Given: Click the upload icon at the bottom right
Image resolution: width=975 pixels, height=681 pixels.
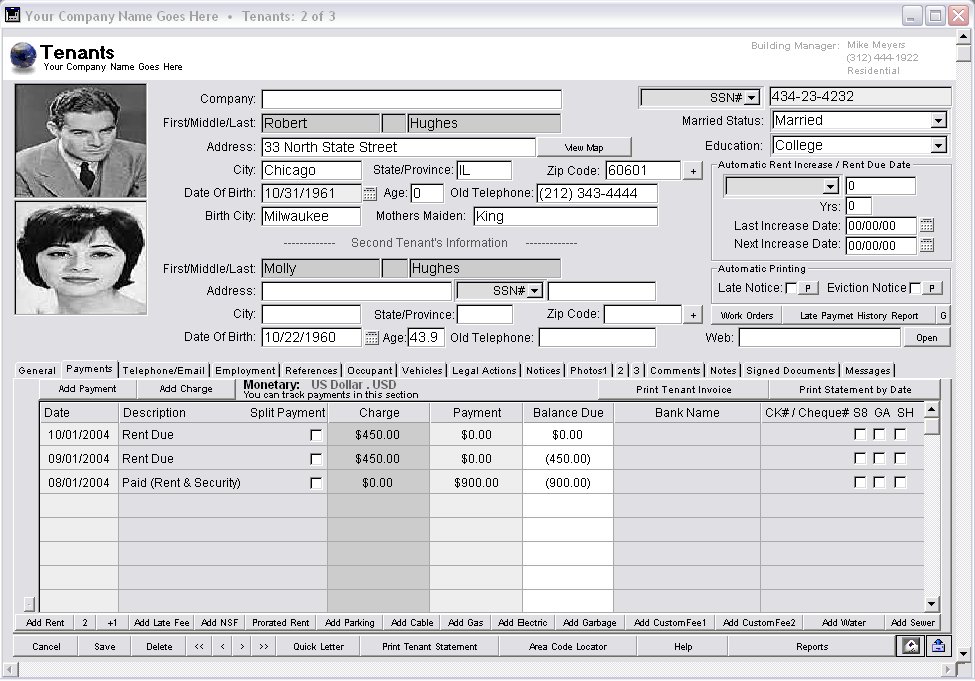Looking at the screenshot, I should (x=938, y=646).
